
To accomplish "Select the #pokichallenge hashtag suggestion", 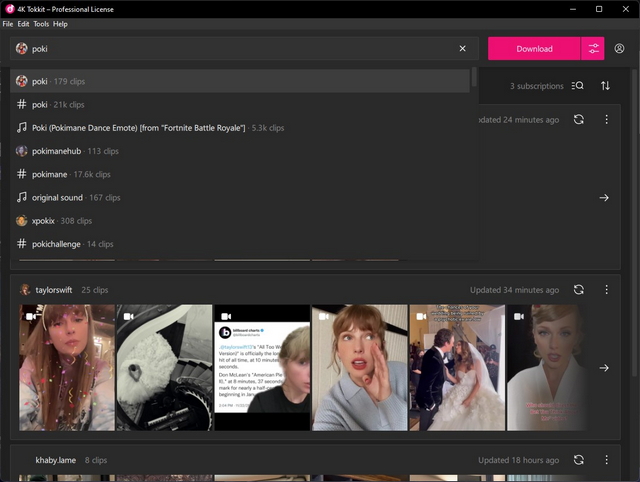I will pos(240,244).
